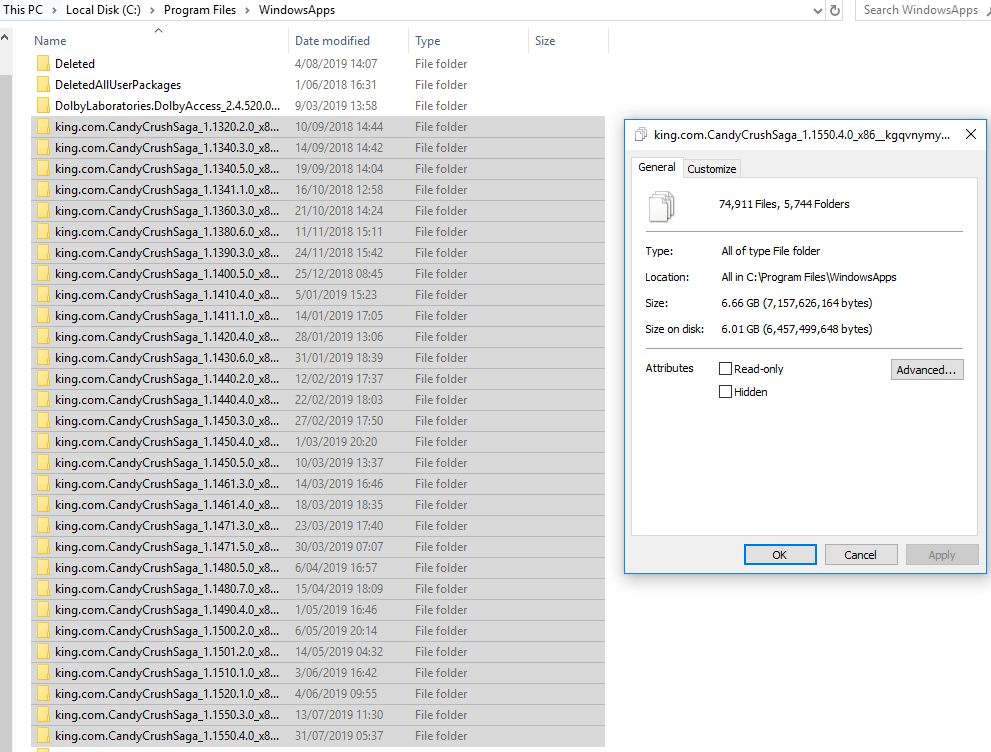Toggle the Hidden attribute checkbox

point(726,392)
